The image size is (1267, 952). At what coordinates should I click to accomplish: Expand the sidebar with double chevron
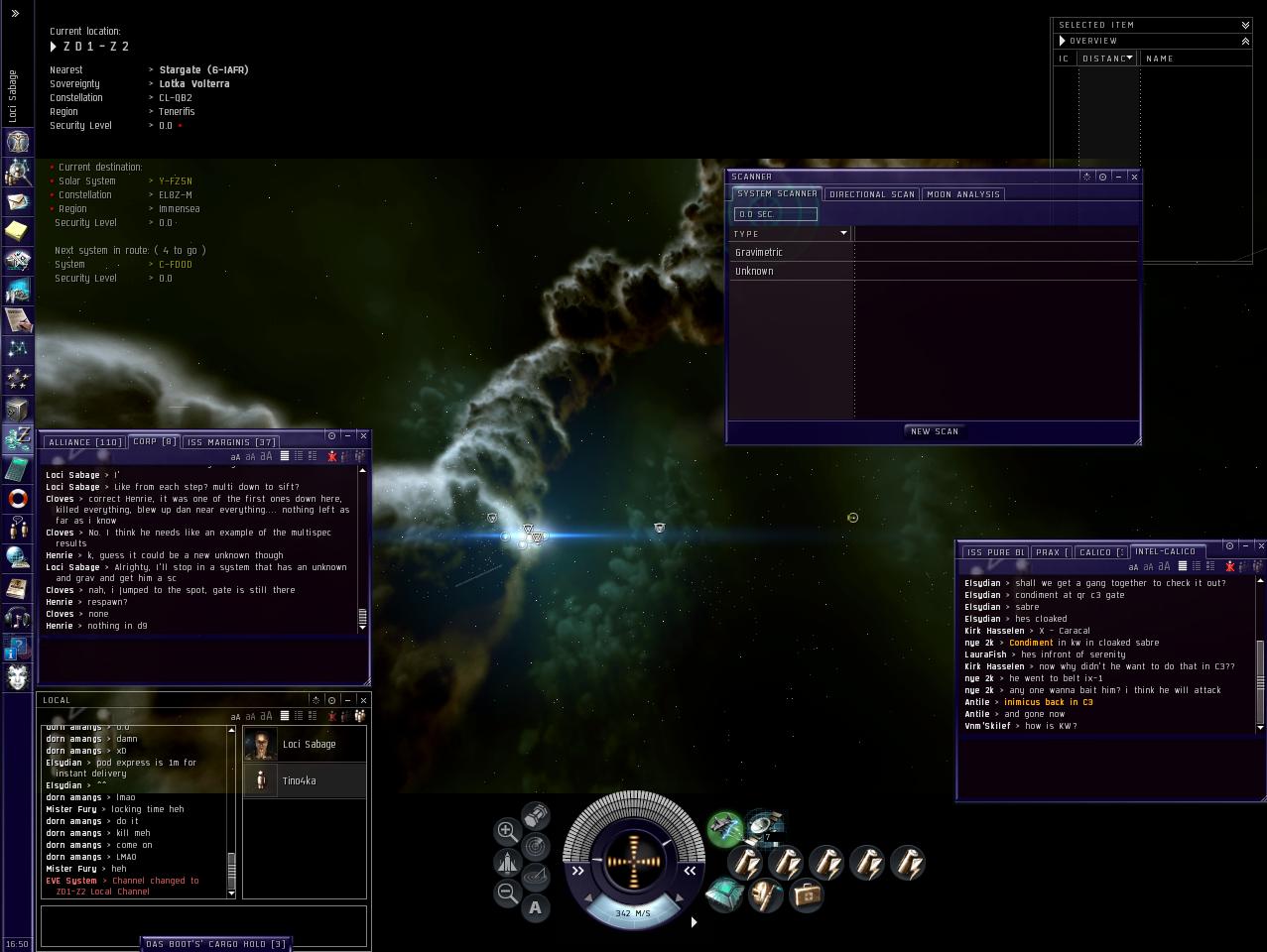pos(15,14)
